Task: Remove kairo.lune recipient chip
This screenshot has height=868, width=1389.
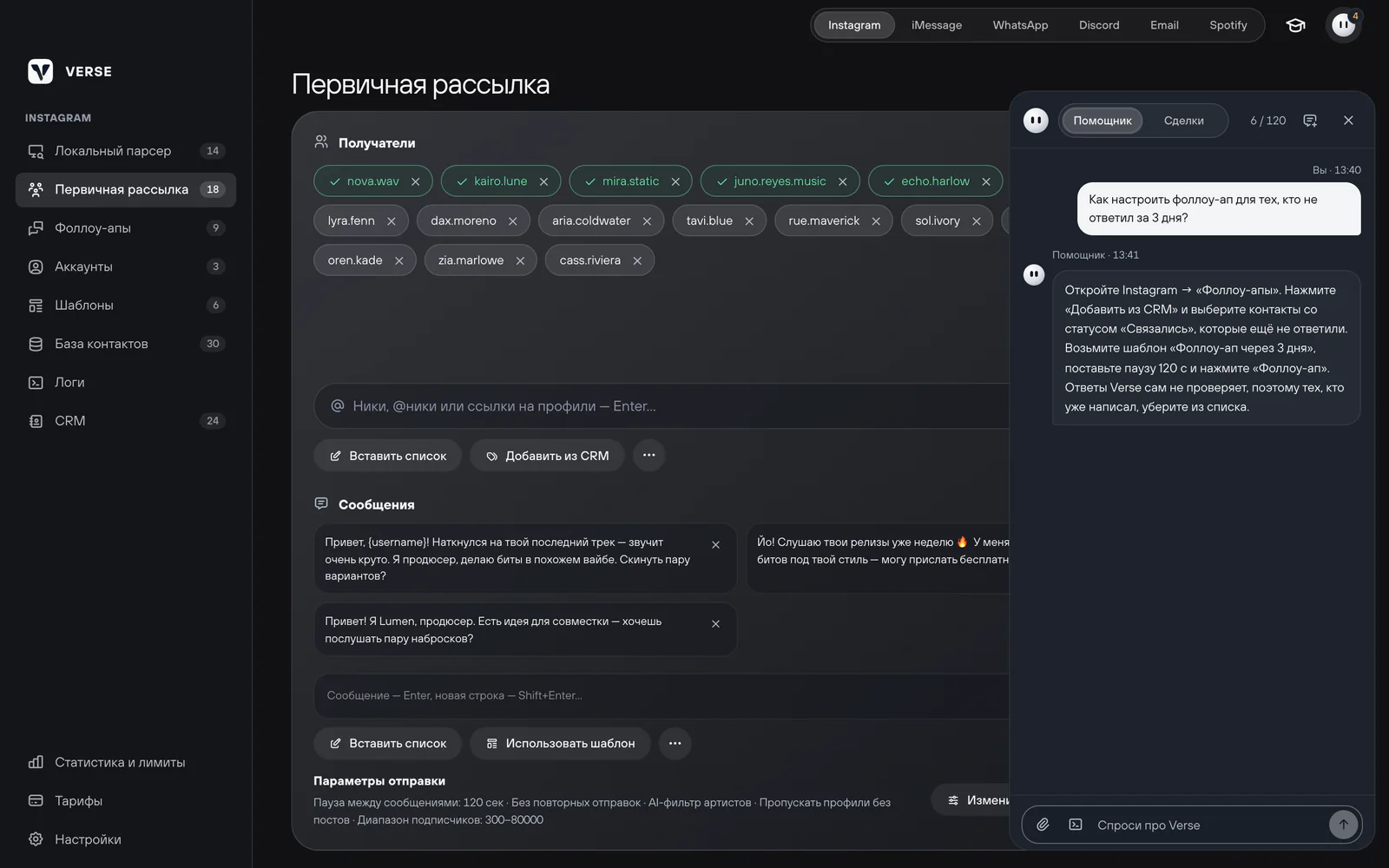Action: pyautogui.click(x=544, y=181)
